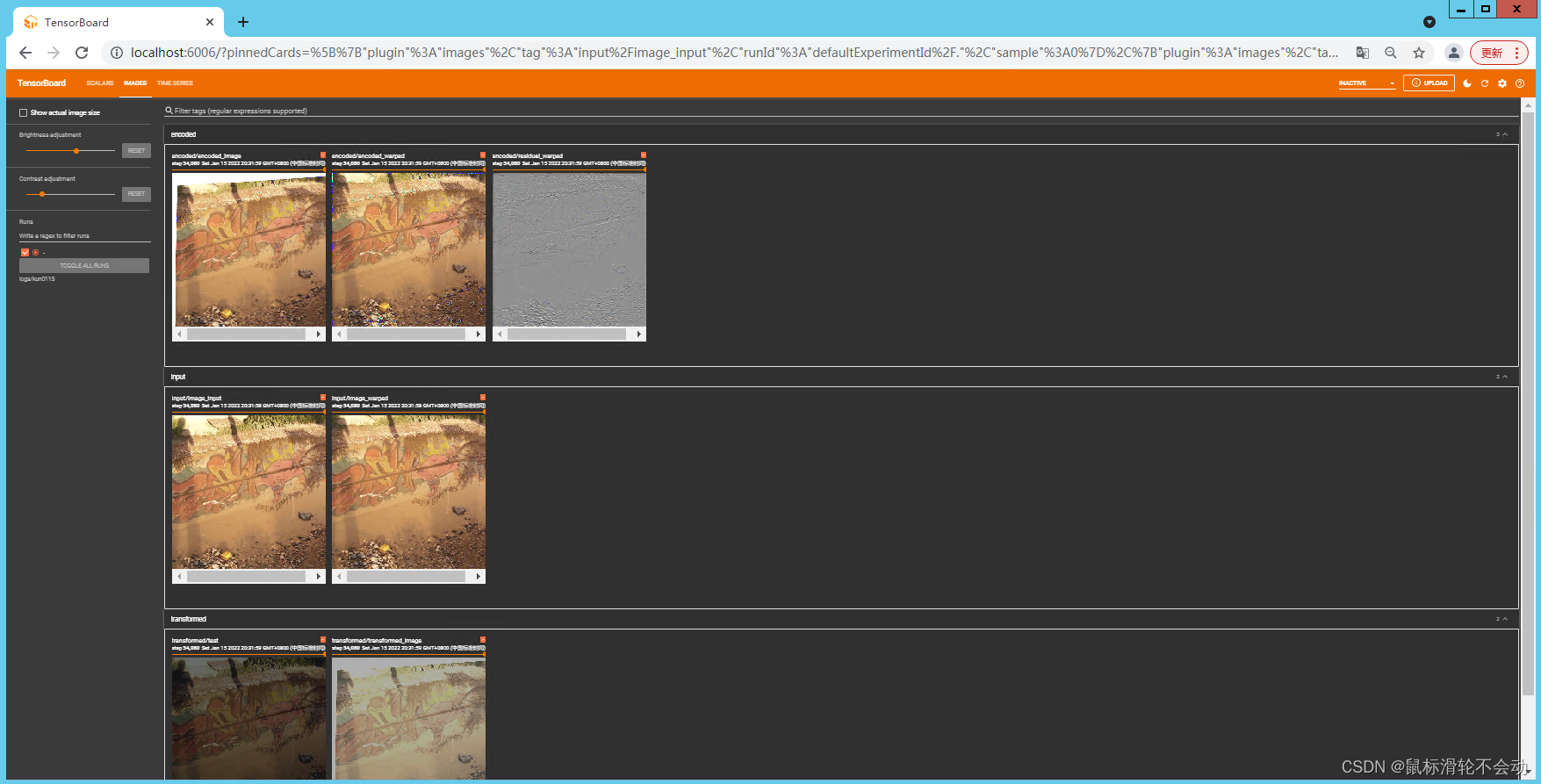Open the encoded_image thumbnail
The image size is (1541, 784).
[x=248, y=250]
